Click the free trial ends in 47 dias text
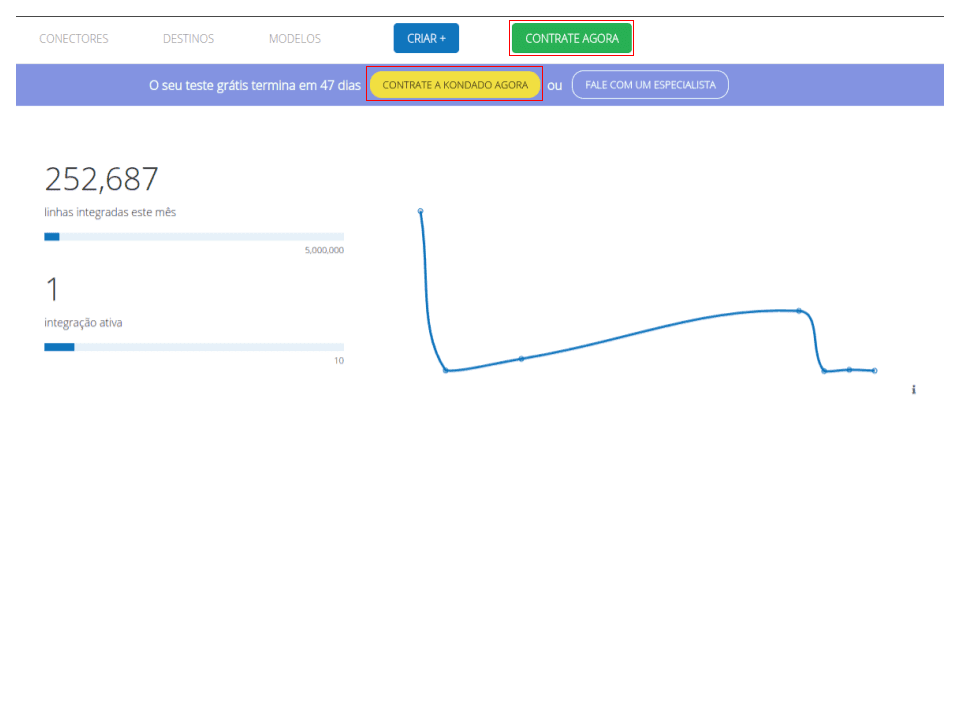The width and height of the screenshot is (960, 720). coord(254,86)
